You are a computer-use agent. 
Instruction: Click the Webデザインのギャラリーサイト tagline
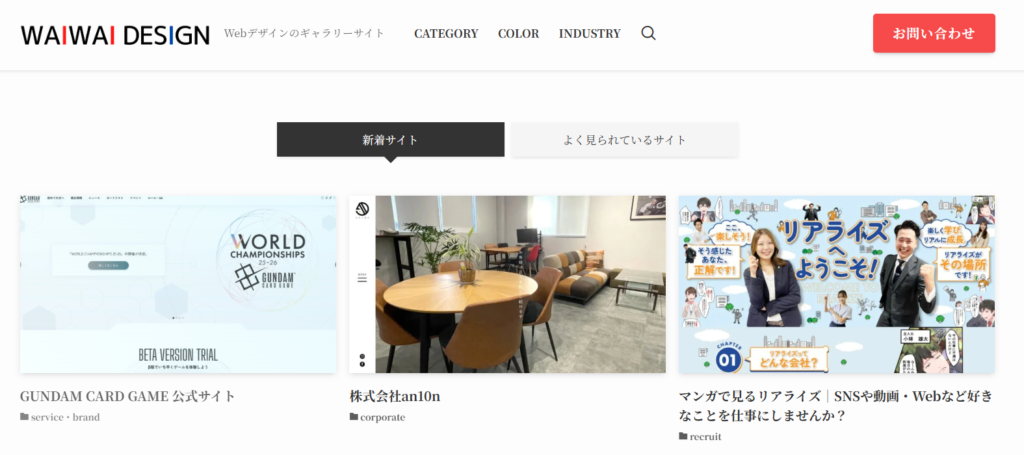304,34
